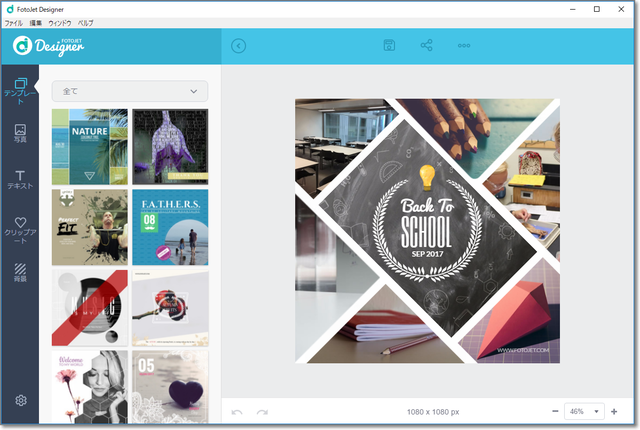Viewport: 640px width, 430px height.
Task: Click the back arrow circle button
Action: coord(238,45)
